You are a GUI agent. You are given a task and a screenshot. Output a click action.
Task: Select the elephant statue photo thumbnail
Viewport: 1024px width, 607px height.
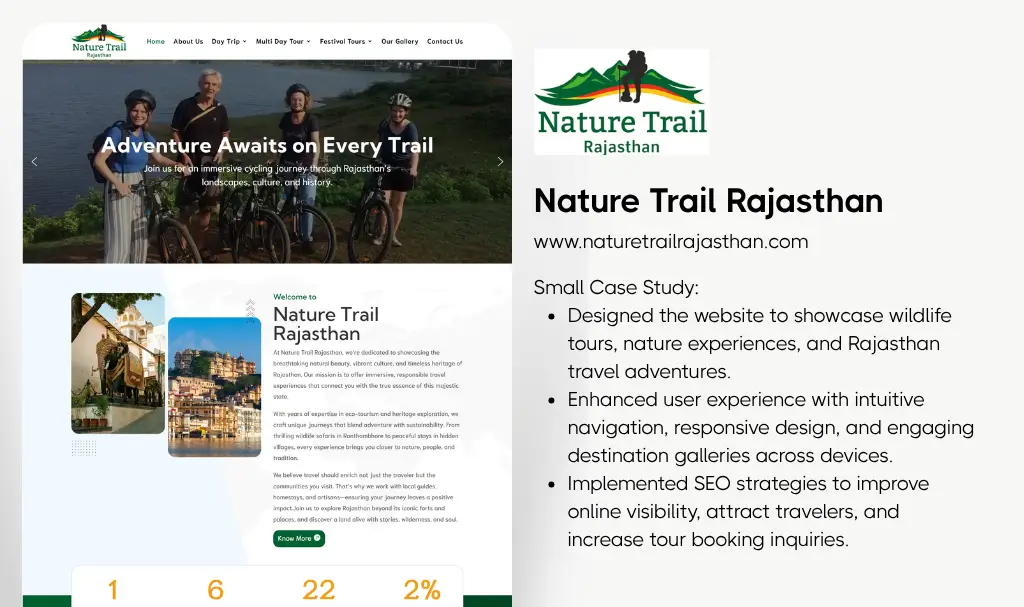click(118, 363)
